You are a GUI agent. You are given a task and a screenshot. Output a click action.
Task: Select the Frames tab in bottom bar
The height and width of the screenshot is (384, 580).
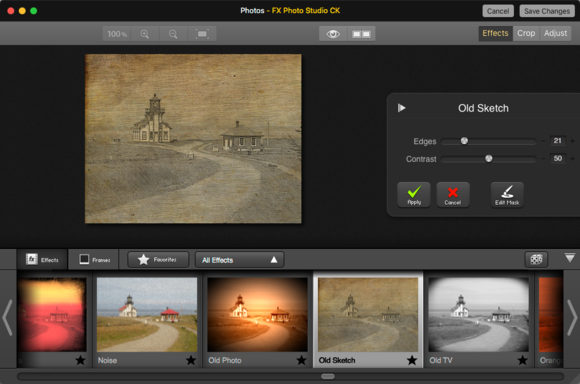click(94, 259)
